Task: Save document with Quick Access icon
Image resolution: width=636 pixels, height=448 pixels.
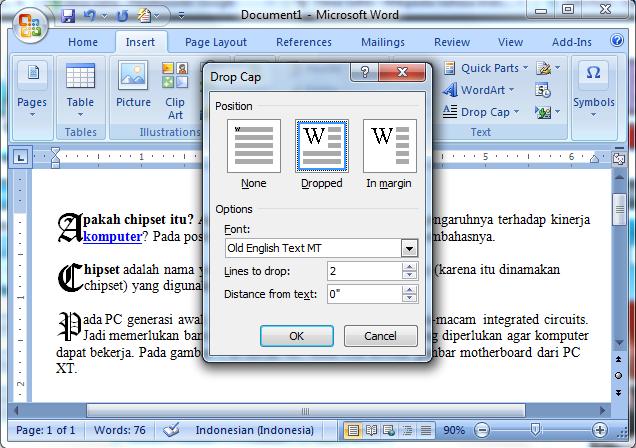Action: 68,16
